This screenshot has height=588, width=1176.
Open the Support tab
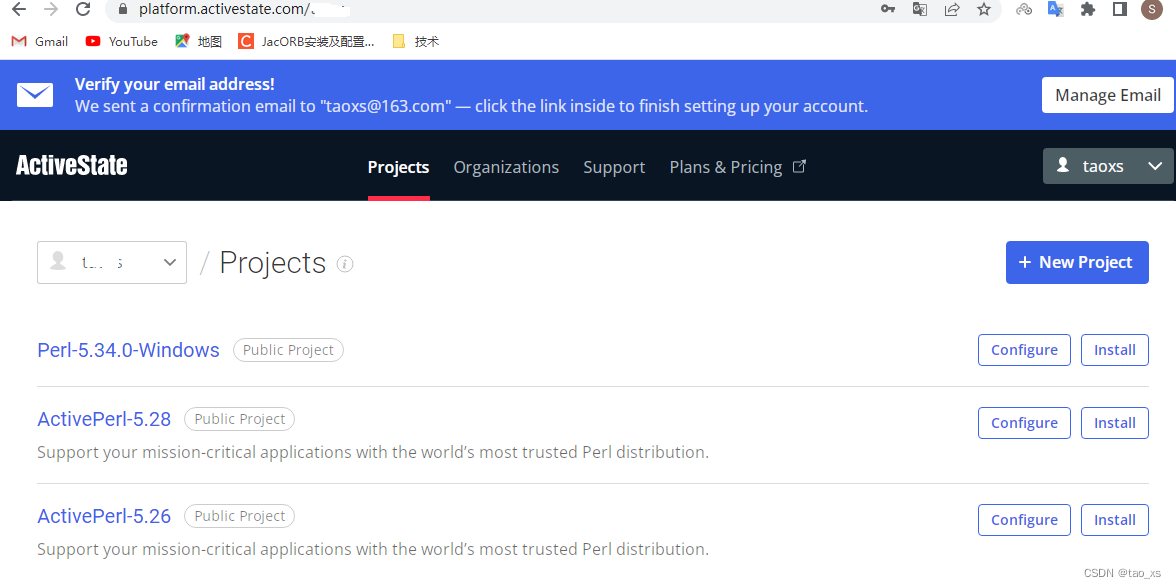click(614, 167)
